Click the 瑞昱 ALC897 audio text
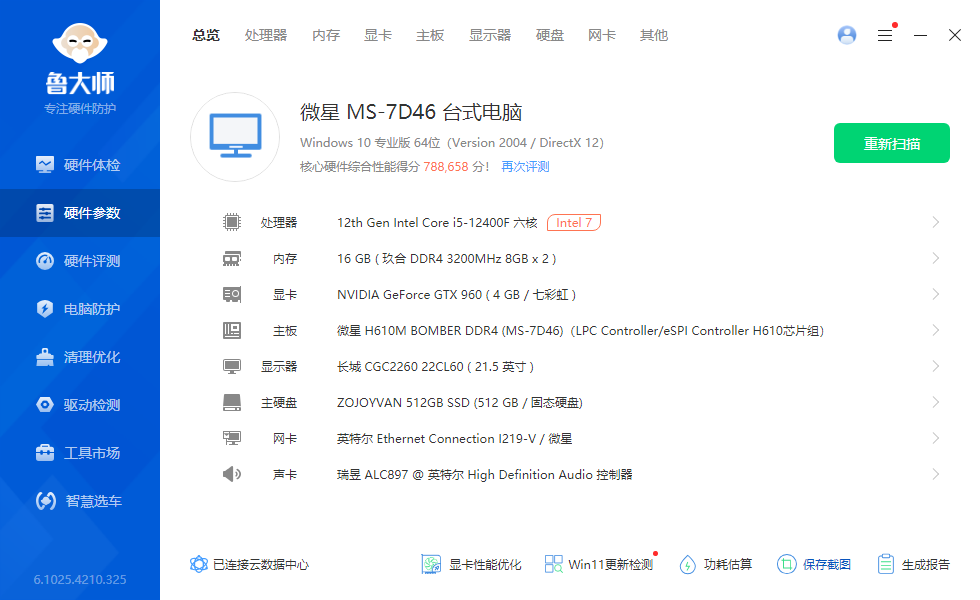Screen dimensions: 980x600 pos(484,474)
